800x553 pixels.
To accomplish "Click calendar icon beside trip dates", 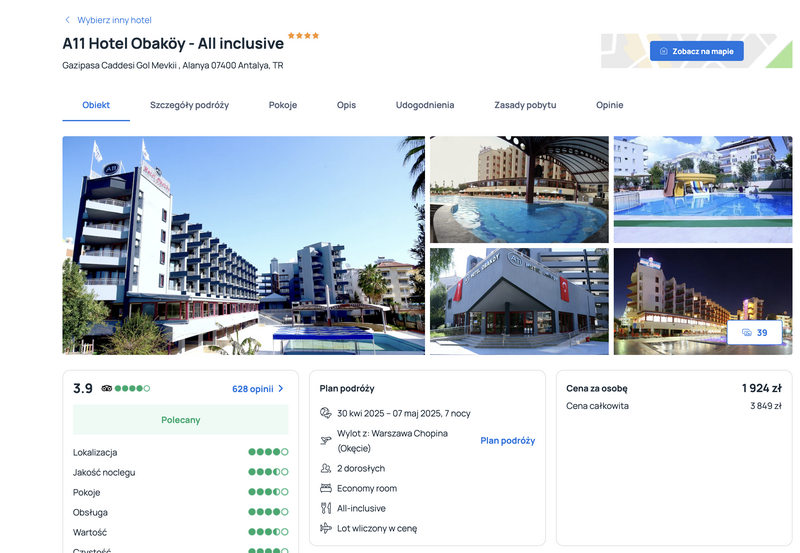I will 326,413.
